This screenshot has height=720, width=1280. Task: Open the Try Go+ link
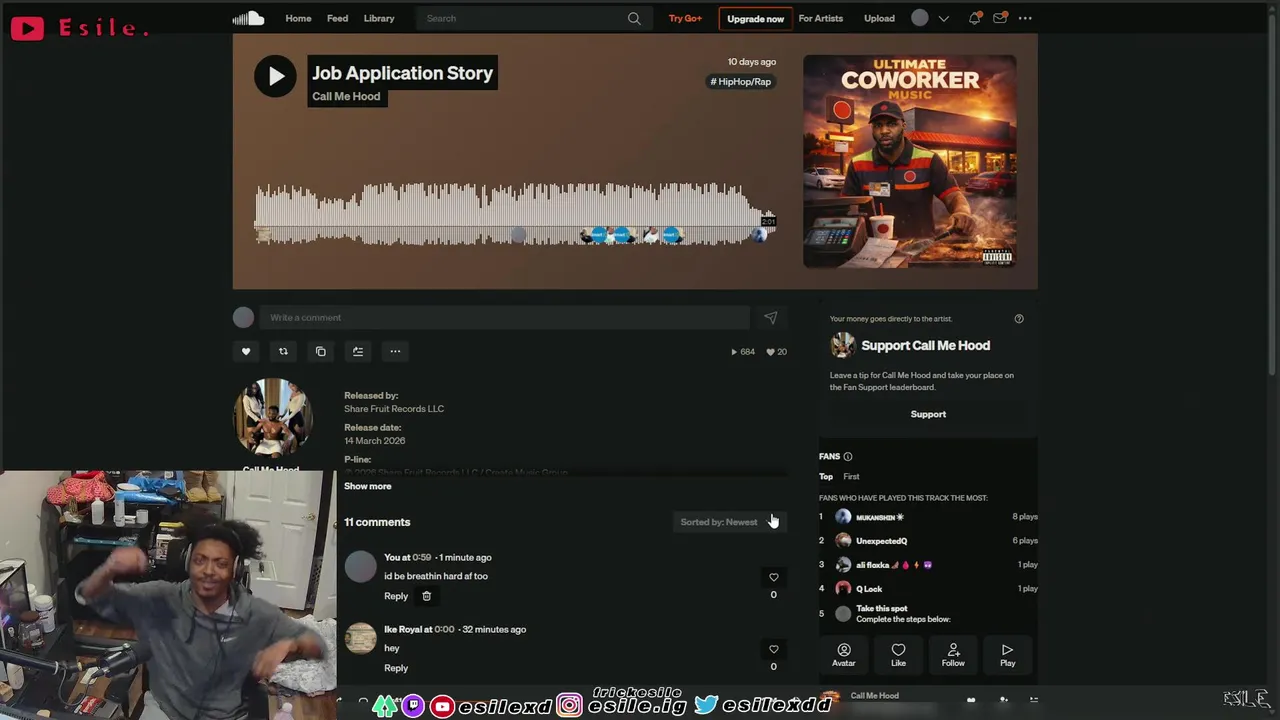(x=685, y=18)
